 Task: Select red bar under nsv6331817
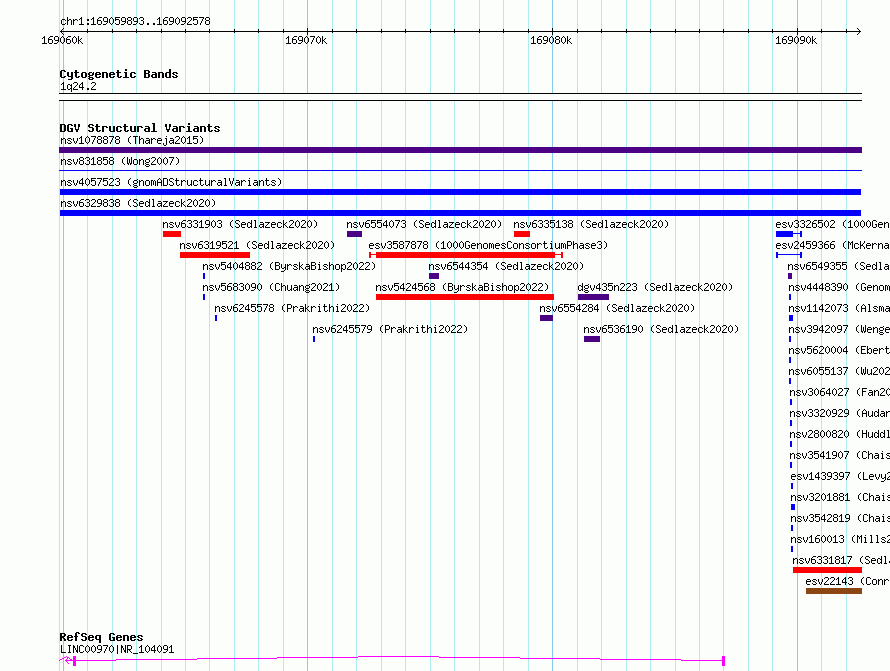coord(828,570)
